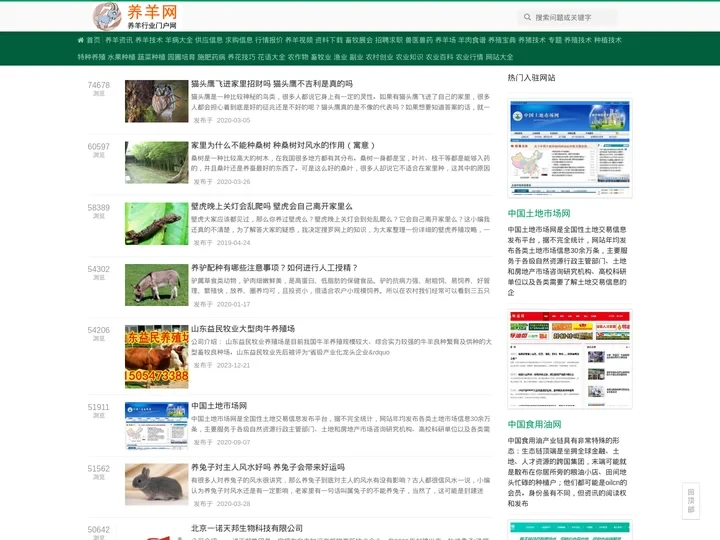This screenshot has width=720, height=540.
Task: Open article 家里为什么不能种桑树 title
Action: [x=283, y=145]
